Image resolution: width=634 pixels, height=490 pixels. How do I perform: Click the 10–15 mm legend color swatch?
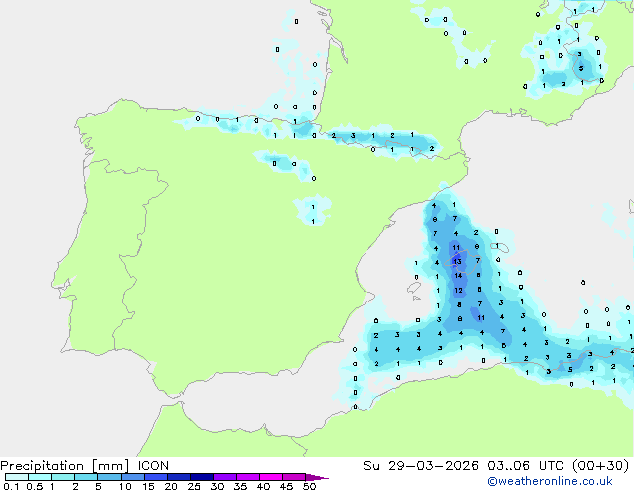133,477
